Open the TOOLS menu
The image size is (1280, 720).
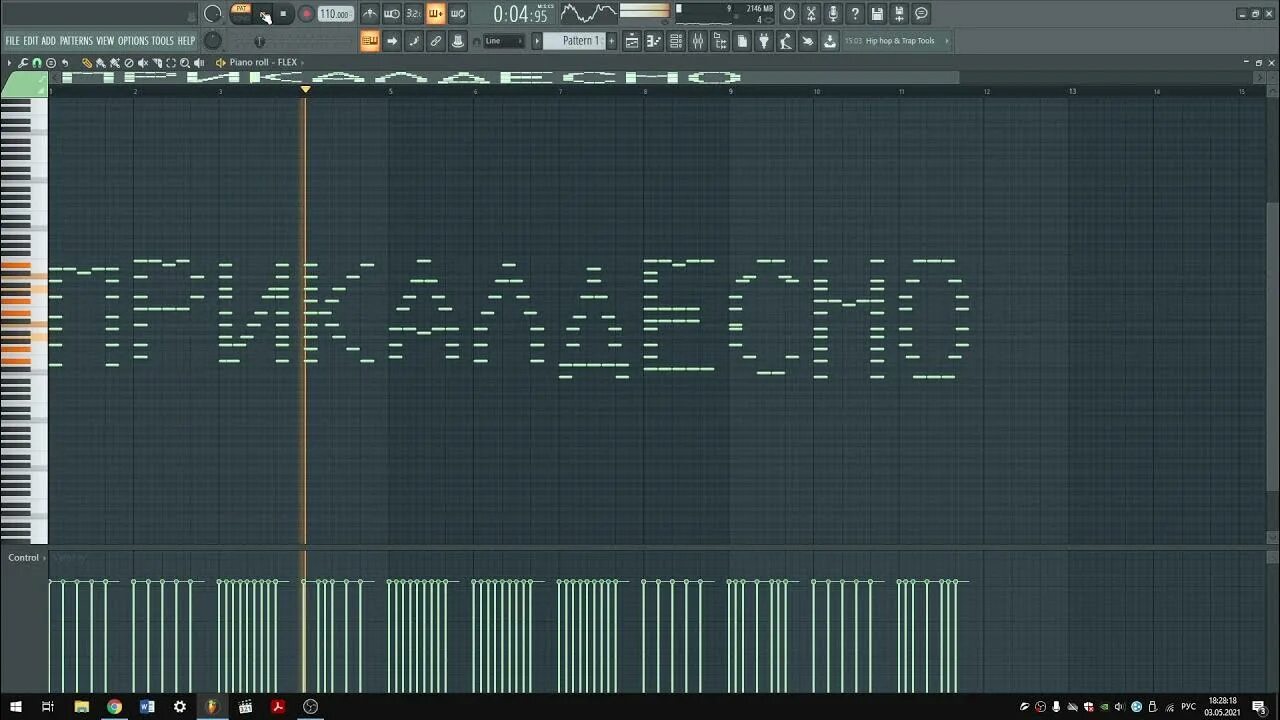(162, 41)
